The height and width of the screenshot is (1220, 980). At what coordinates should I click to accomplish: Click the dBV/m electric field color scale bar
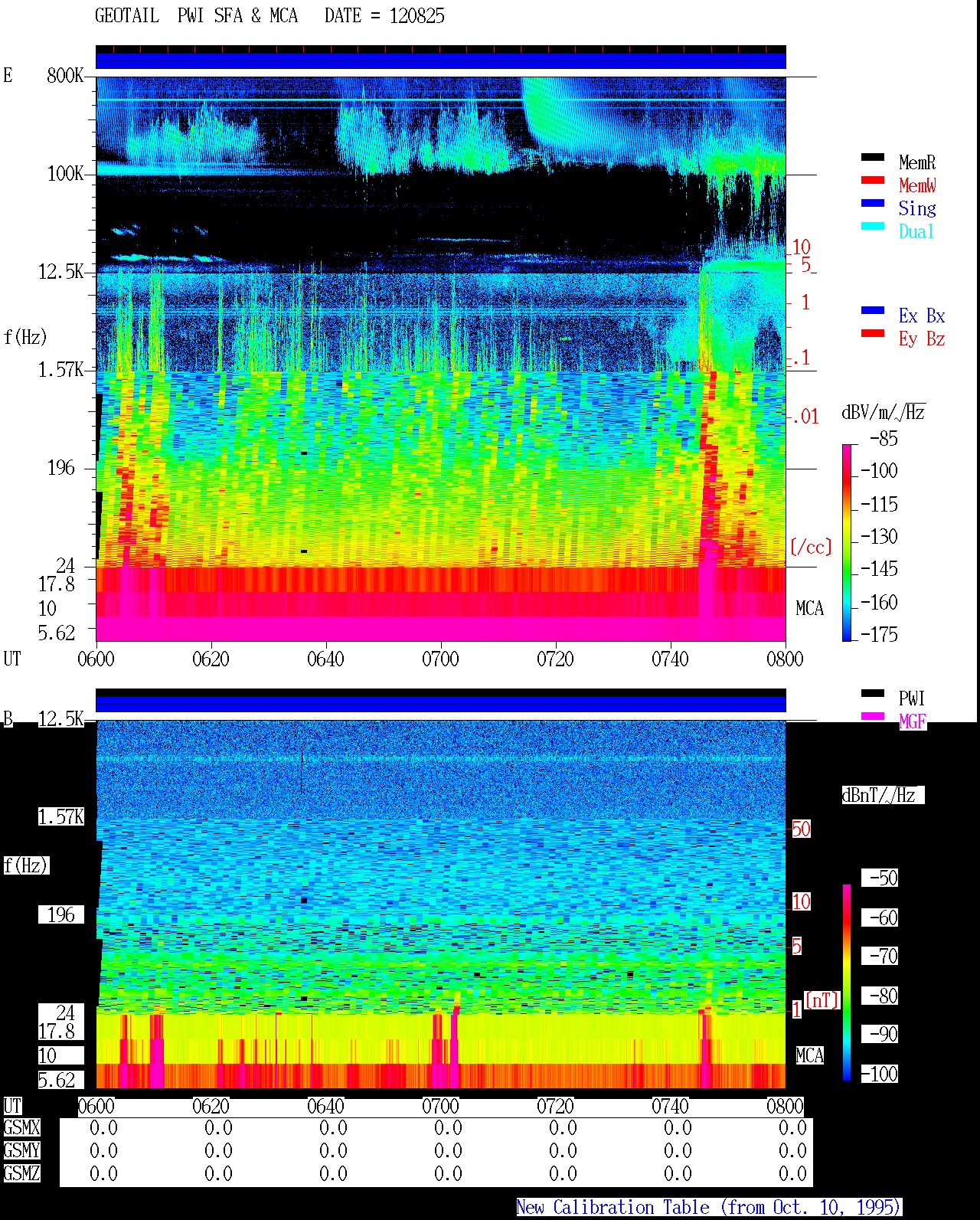[847, 542]
